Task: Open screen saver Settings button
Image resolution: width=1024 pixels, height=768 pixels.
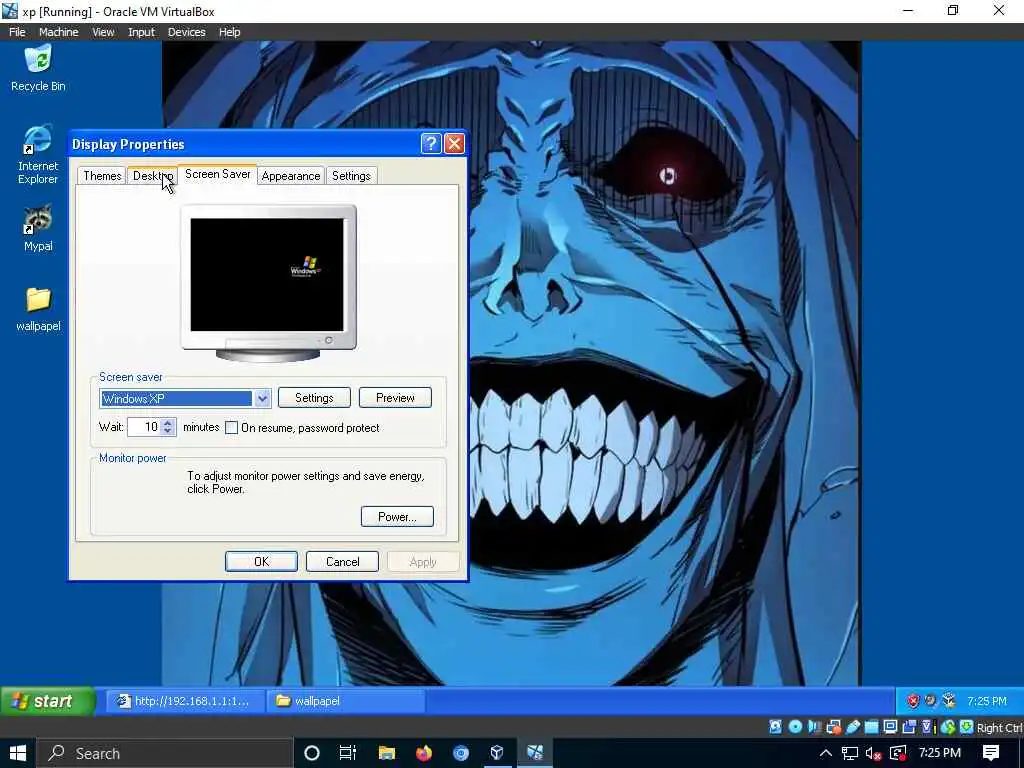Action: pyautogui.click(x=314, y=398)
